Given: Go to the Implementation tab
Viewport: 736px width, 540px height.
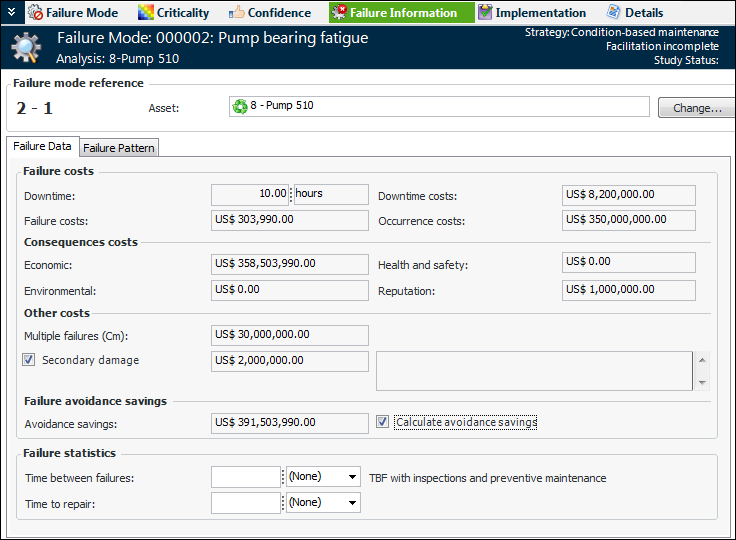Looking at the screenshot, I should tap(532, 13).
